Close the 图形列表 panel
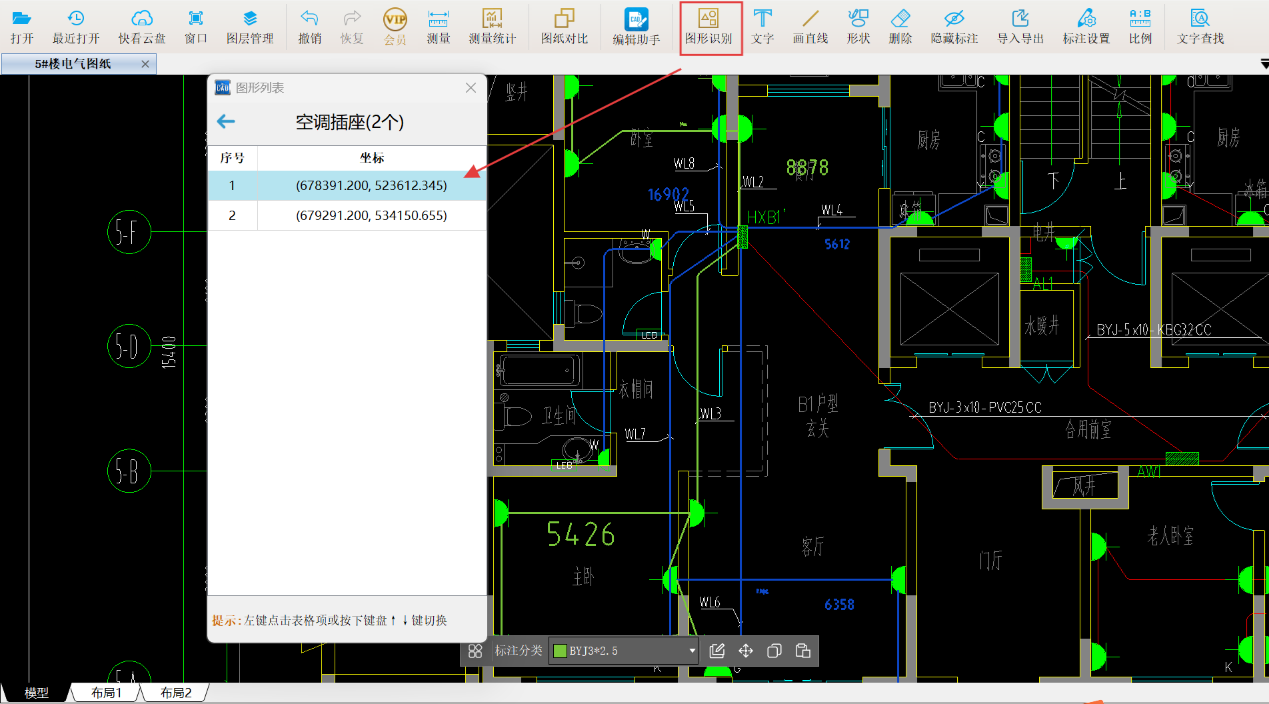Screen dimensions: 1269x704 coord(471,88)
